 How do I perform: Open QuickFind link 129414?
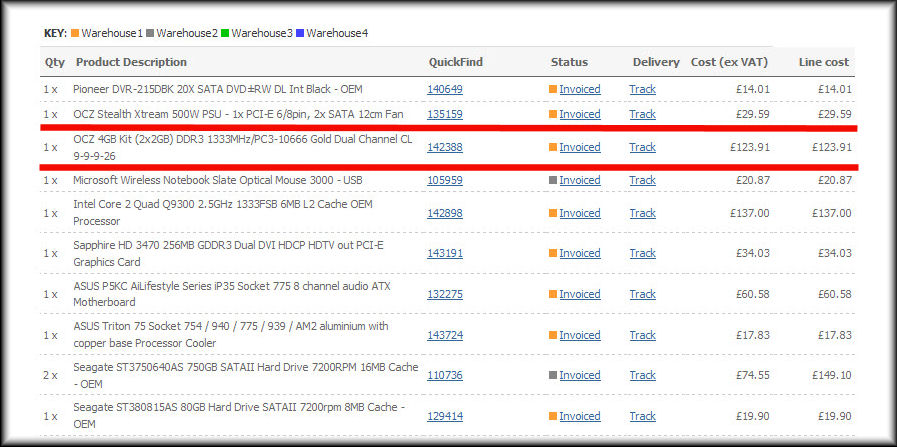444,416
